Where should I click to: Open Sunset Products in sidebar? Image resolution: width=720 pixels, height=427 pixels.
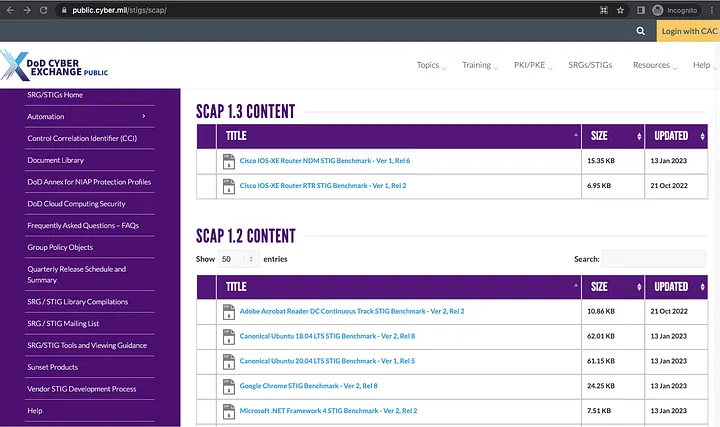point(53,367)
